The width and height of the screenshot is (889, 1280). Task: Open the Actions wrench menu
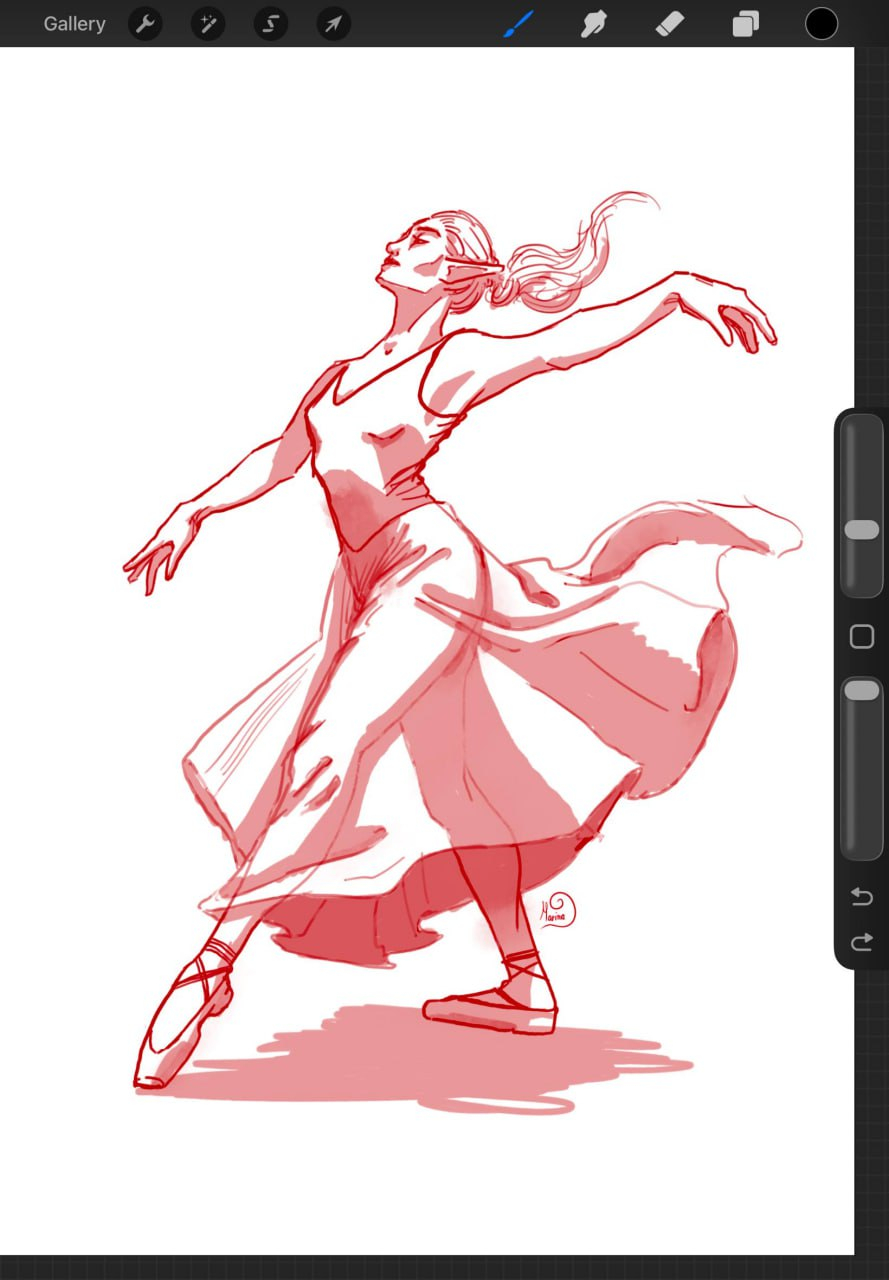[x=146, y=24]
